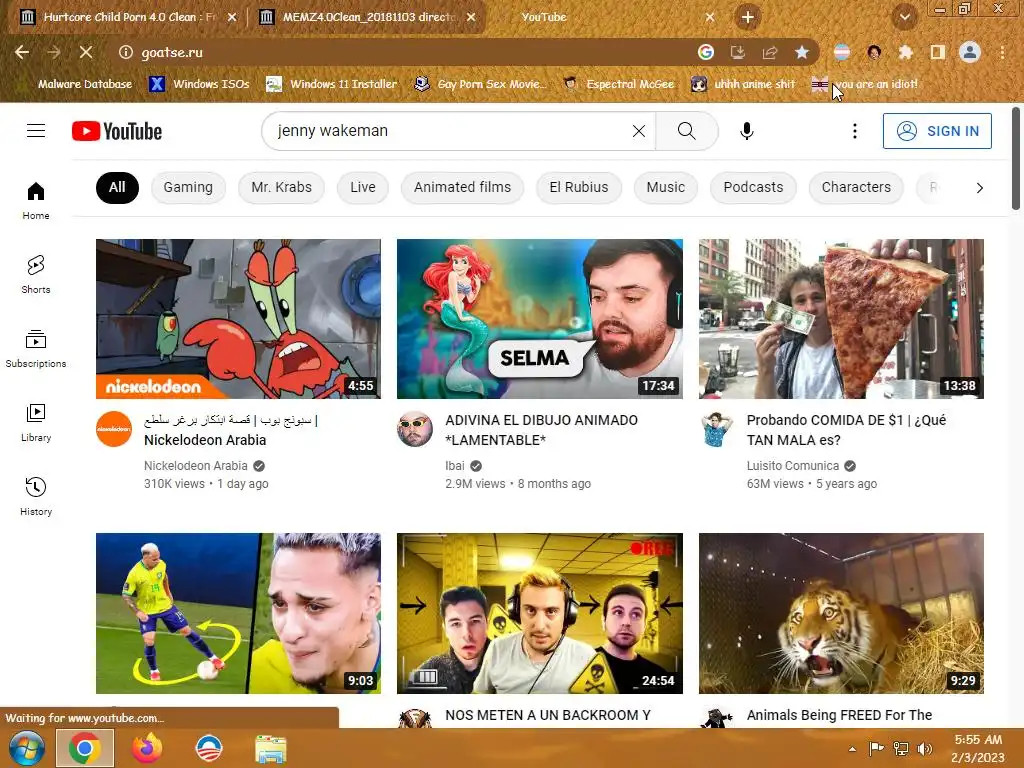1024x768 pixels.
Task: Select the Characters filter chip
Action: click(x=856, y=187)
